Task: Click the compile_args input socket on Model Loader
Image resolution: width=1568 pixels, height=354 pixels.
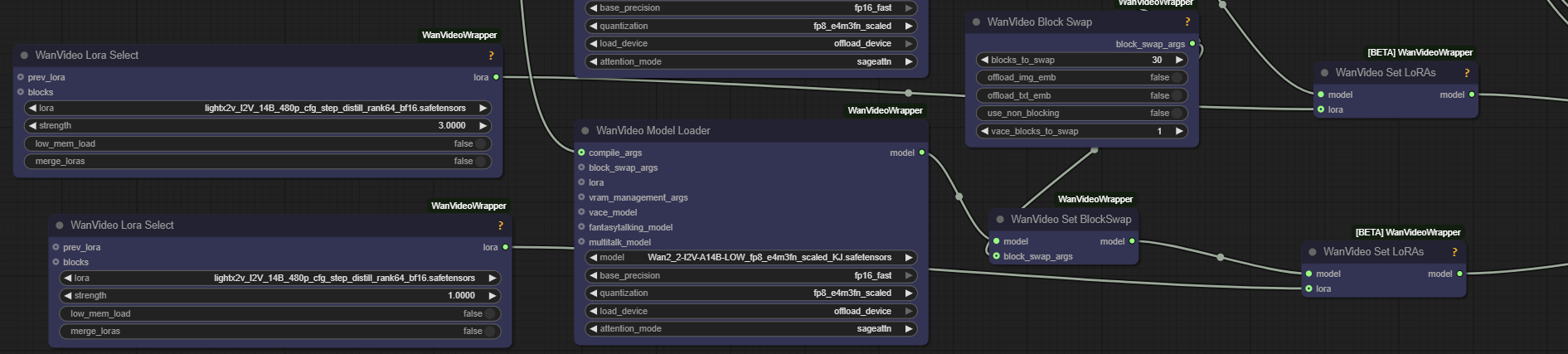Action: tap(581, 153)
